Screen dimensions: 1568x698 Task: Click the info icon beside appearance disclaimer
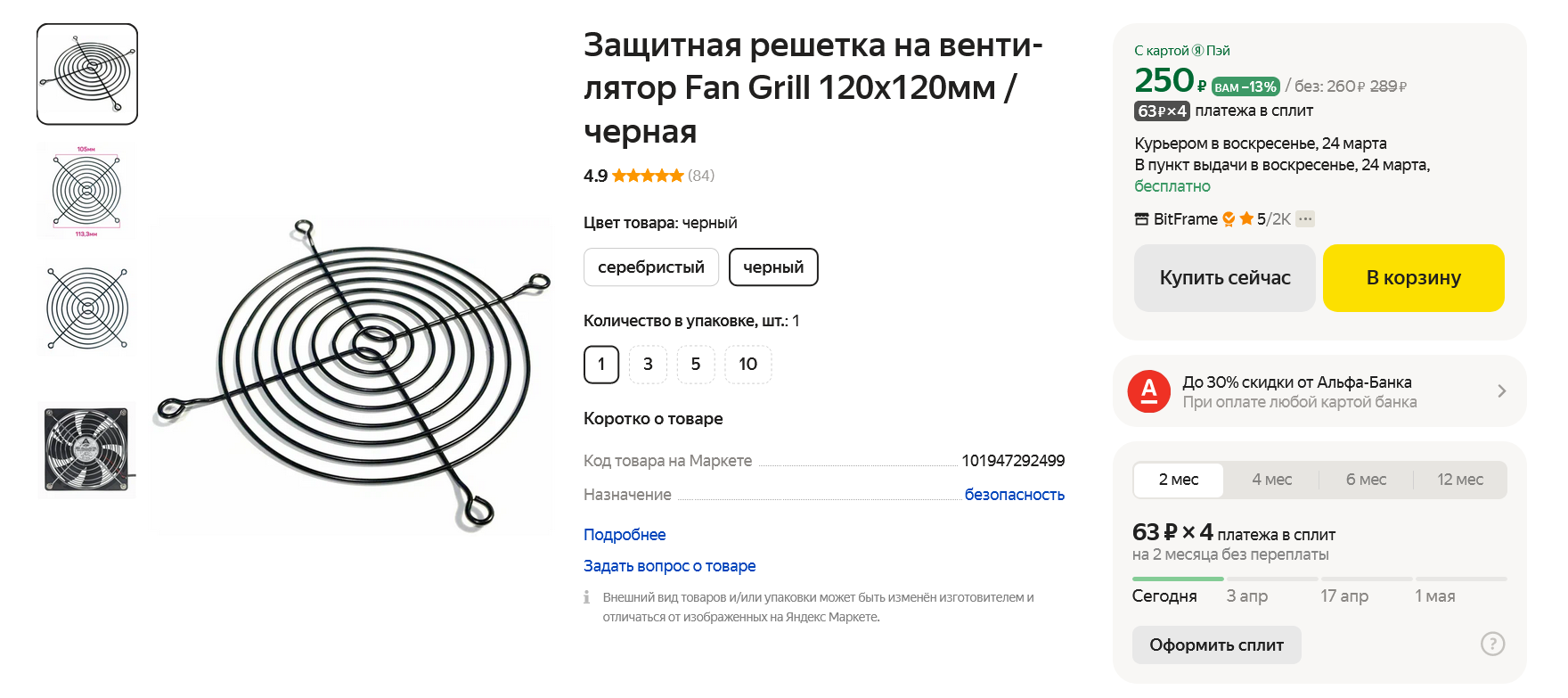click(x=586, y=597)
